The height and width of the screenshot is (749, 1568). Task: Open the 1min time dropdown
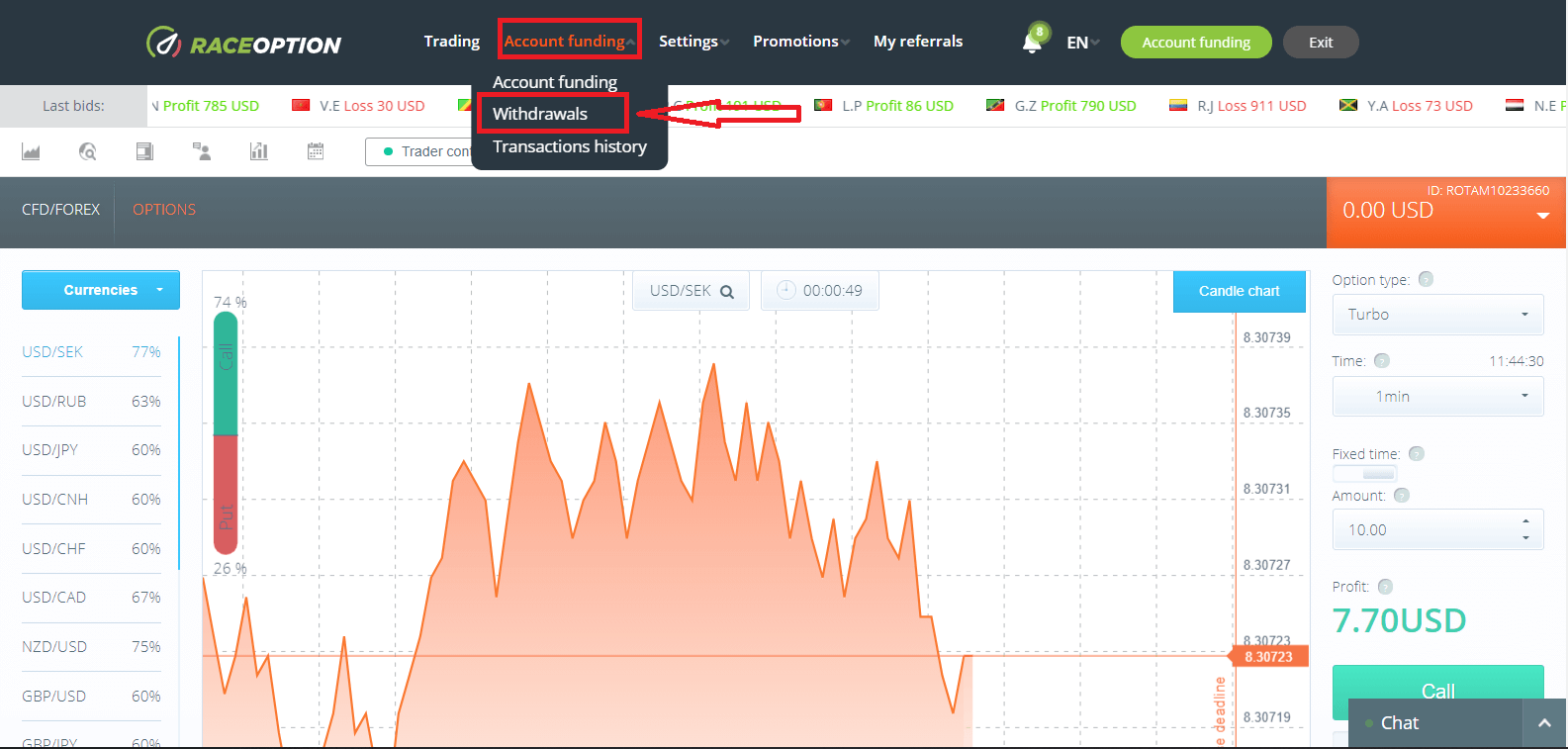pyautogui.click(x=1437, y=396)
